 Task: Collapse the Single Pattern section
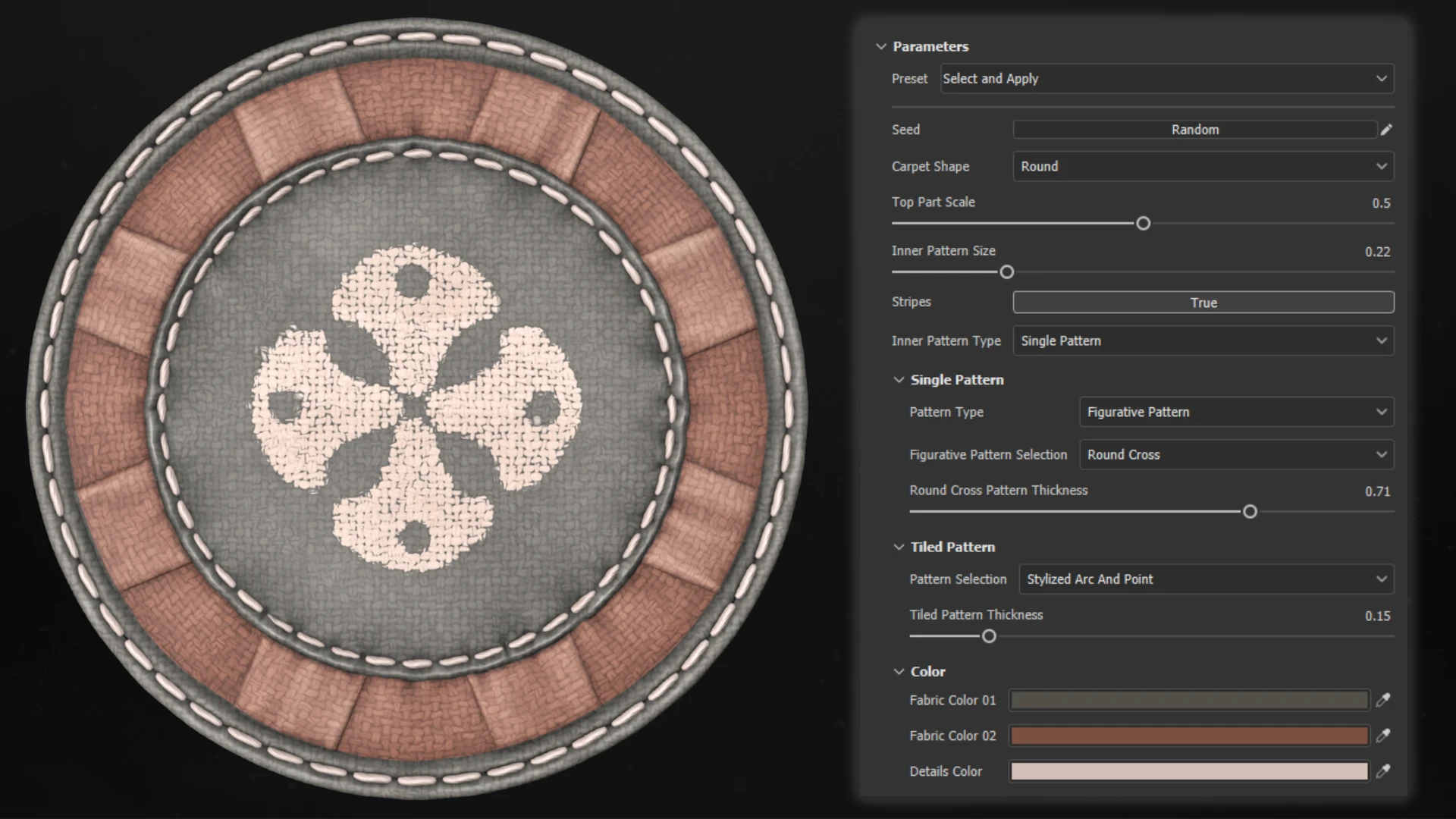click(899, 380)
